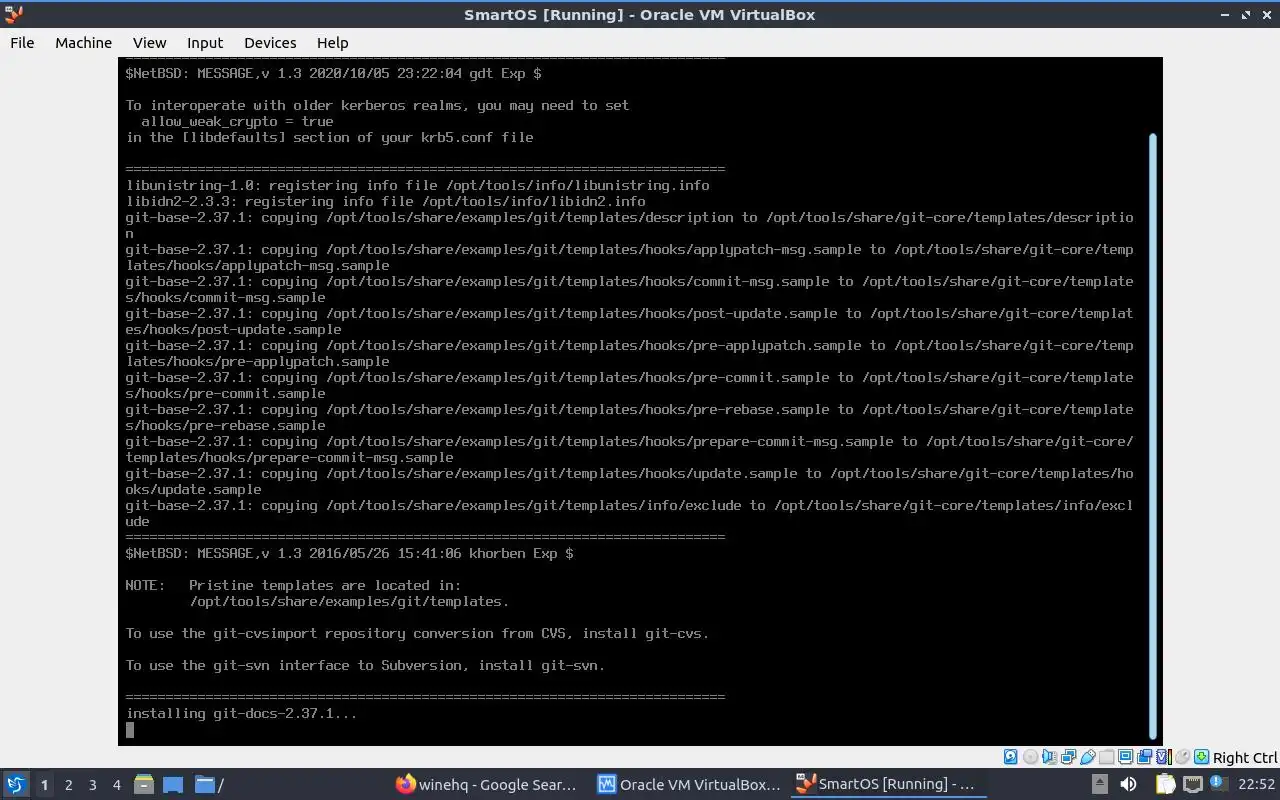
Task: Click the eject removable media tray icon
Action: 1100,784
